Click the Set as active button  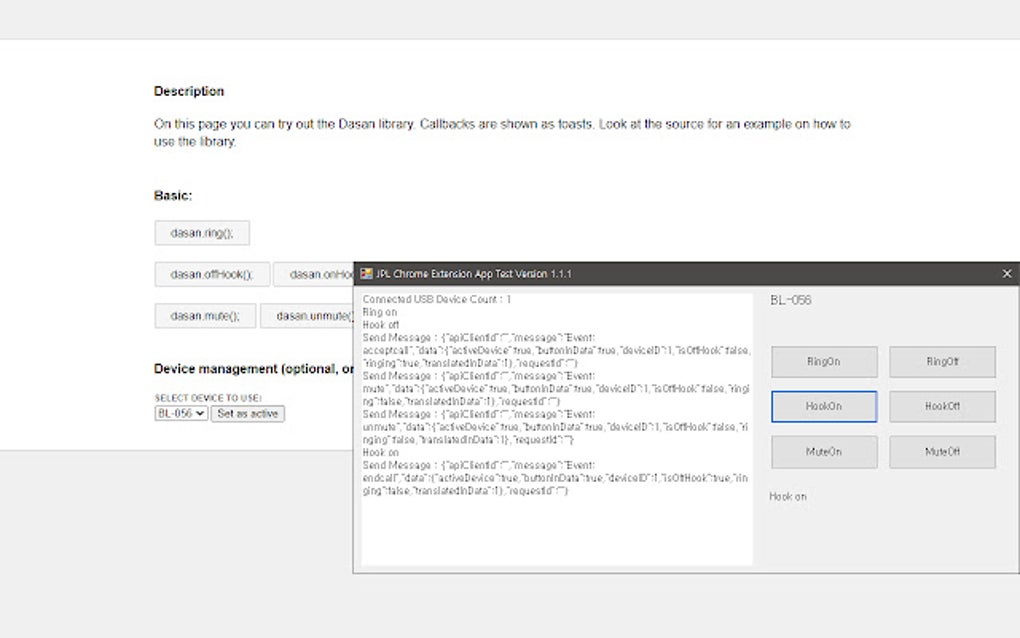[x=248, y=413]
